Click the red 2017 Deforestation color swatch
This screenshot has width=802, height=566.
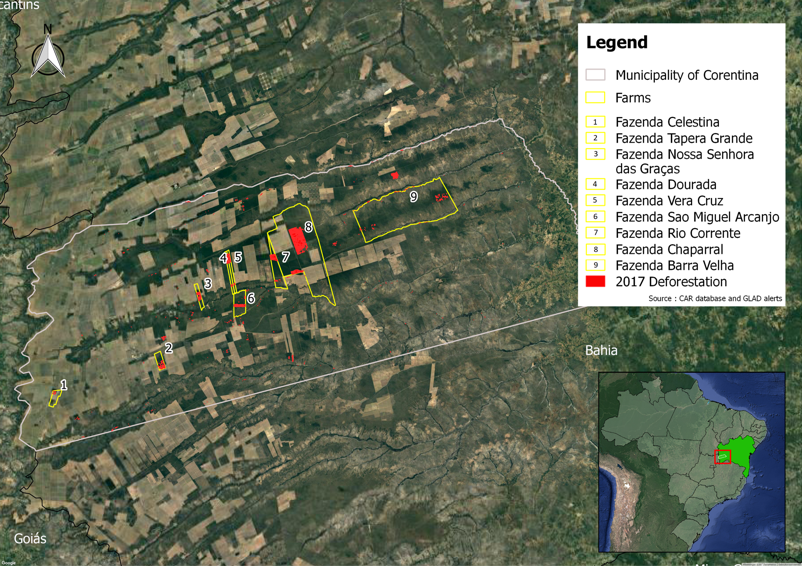pyautogui.click(x=595, y=282)
